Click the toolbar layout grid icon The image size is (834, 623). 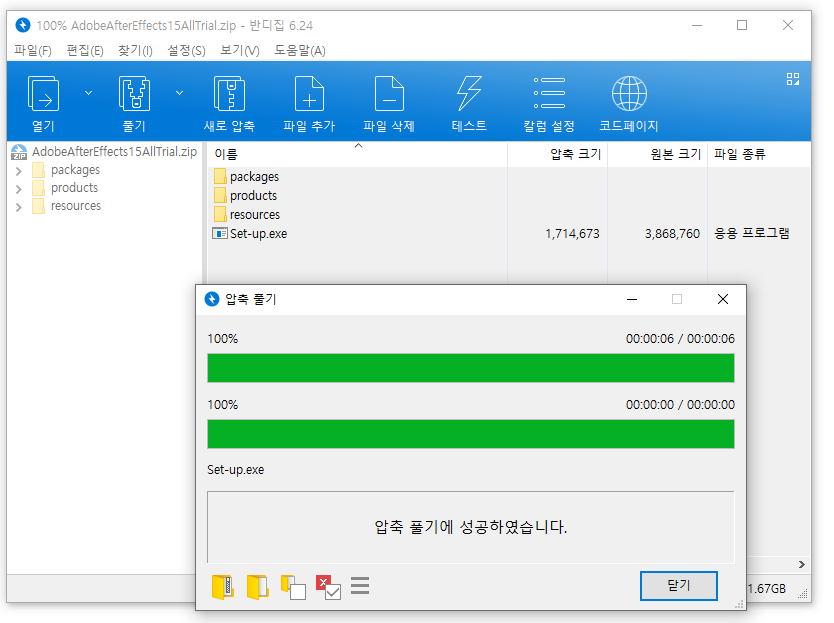(793, 79)
